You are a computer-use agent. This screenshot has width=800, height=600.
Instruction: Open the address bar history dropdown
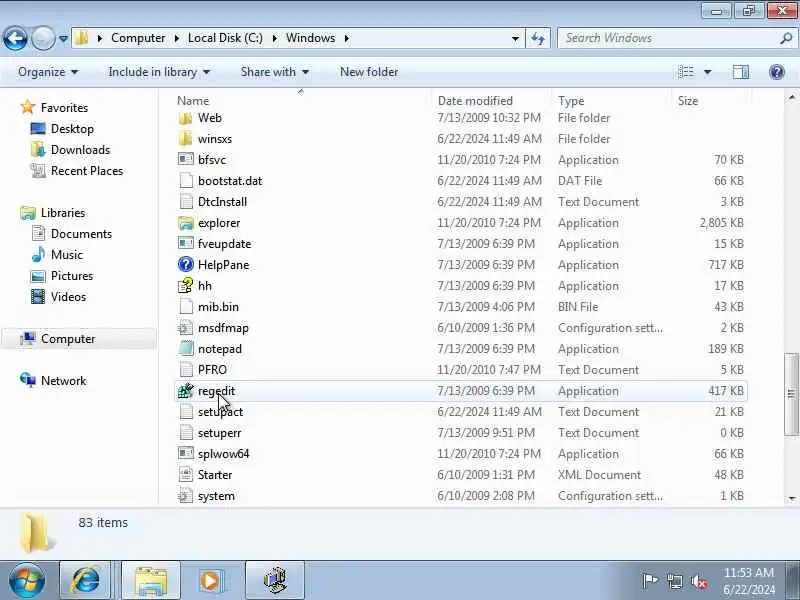pos(515,38)
